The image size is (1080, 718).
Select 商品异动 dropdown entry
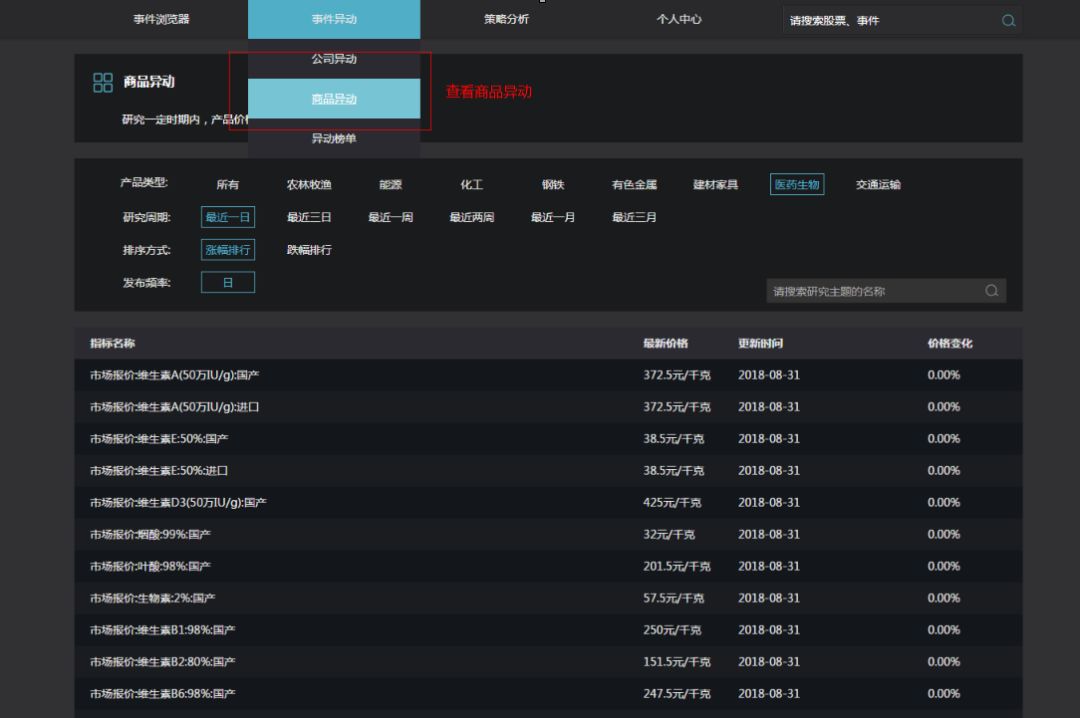[333, 99]
